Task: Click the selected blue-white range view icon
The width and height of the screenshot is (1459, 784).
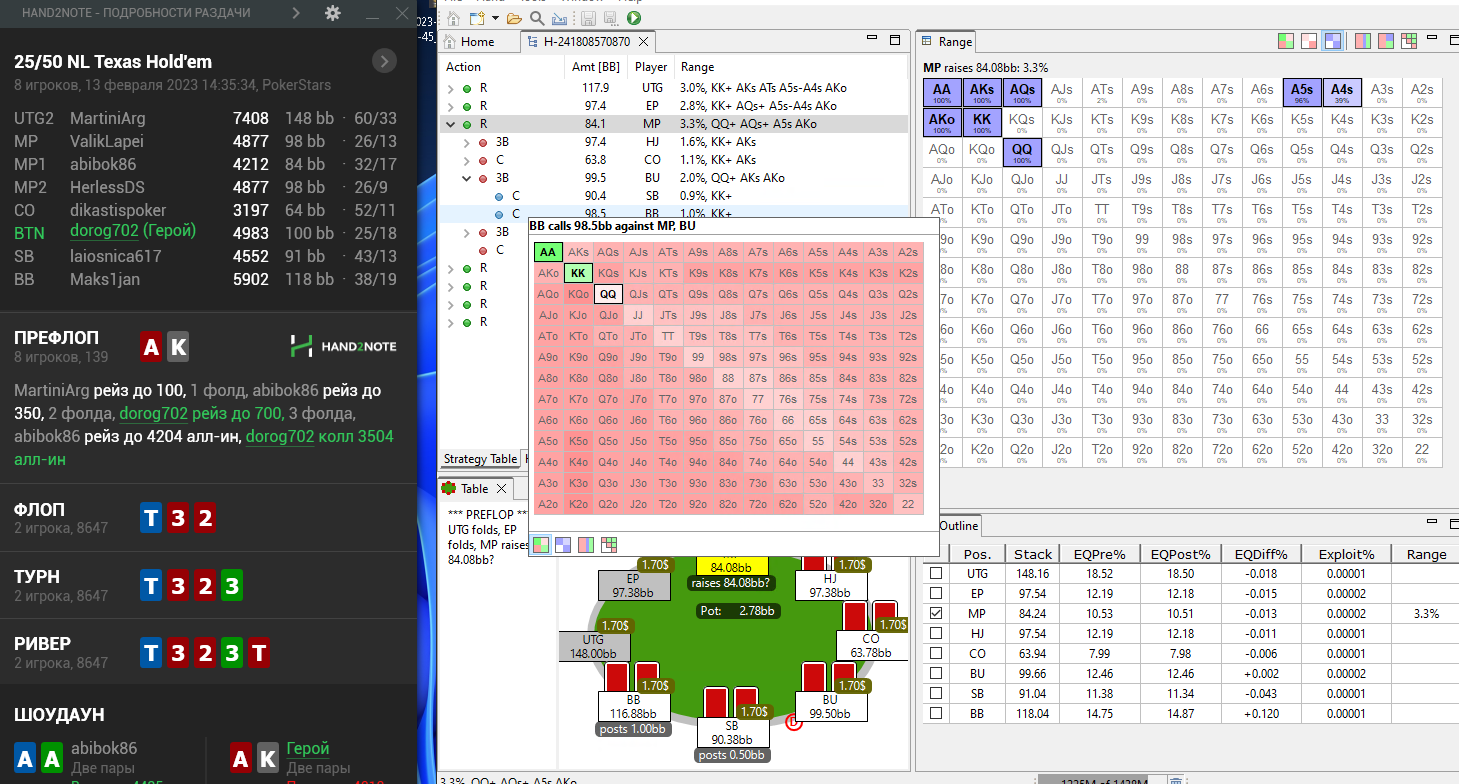Action: coord(1332,41)
